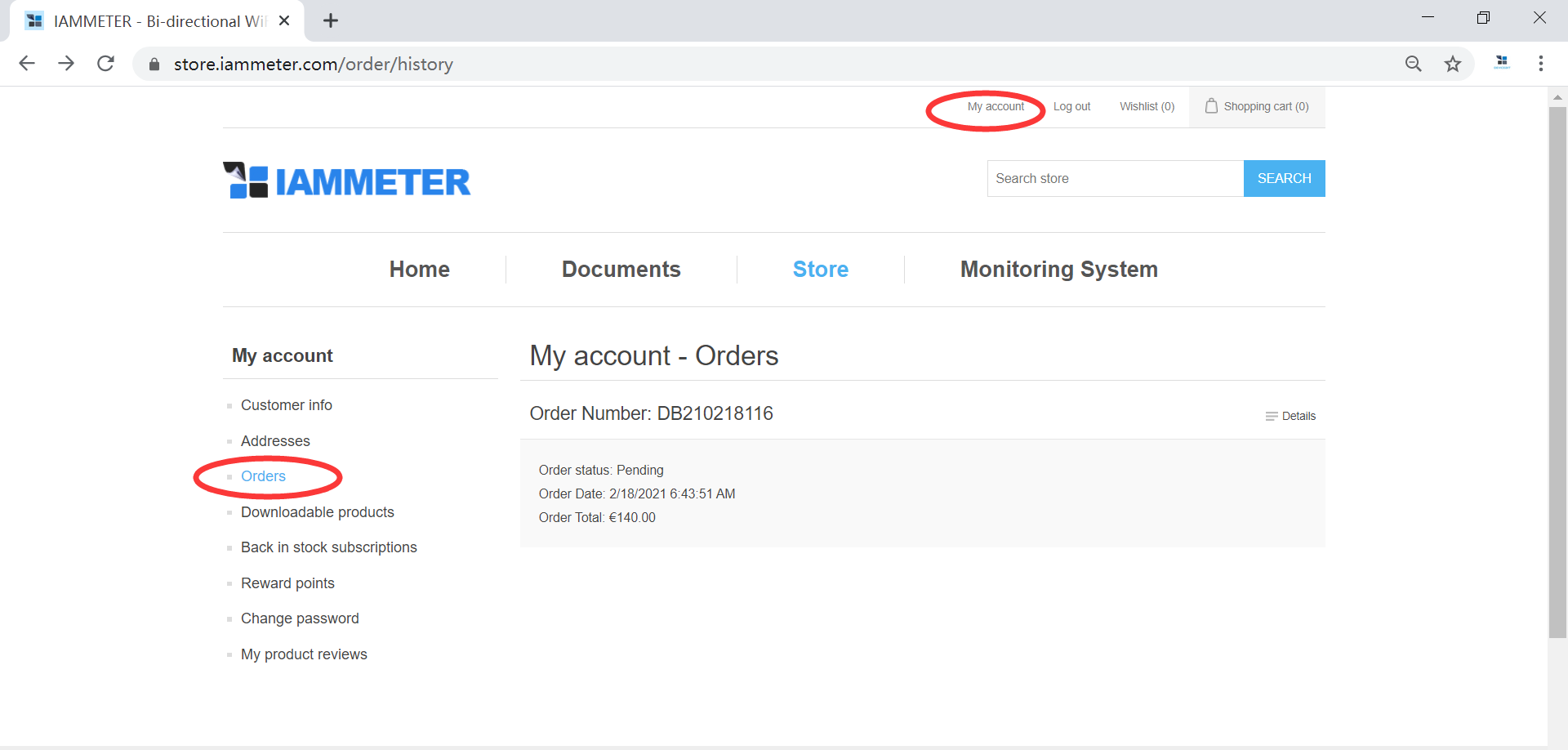Open the Documents menu item
Screen dimensions: 1568x750
[621, 270]
